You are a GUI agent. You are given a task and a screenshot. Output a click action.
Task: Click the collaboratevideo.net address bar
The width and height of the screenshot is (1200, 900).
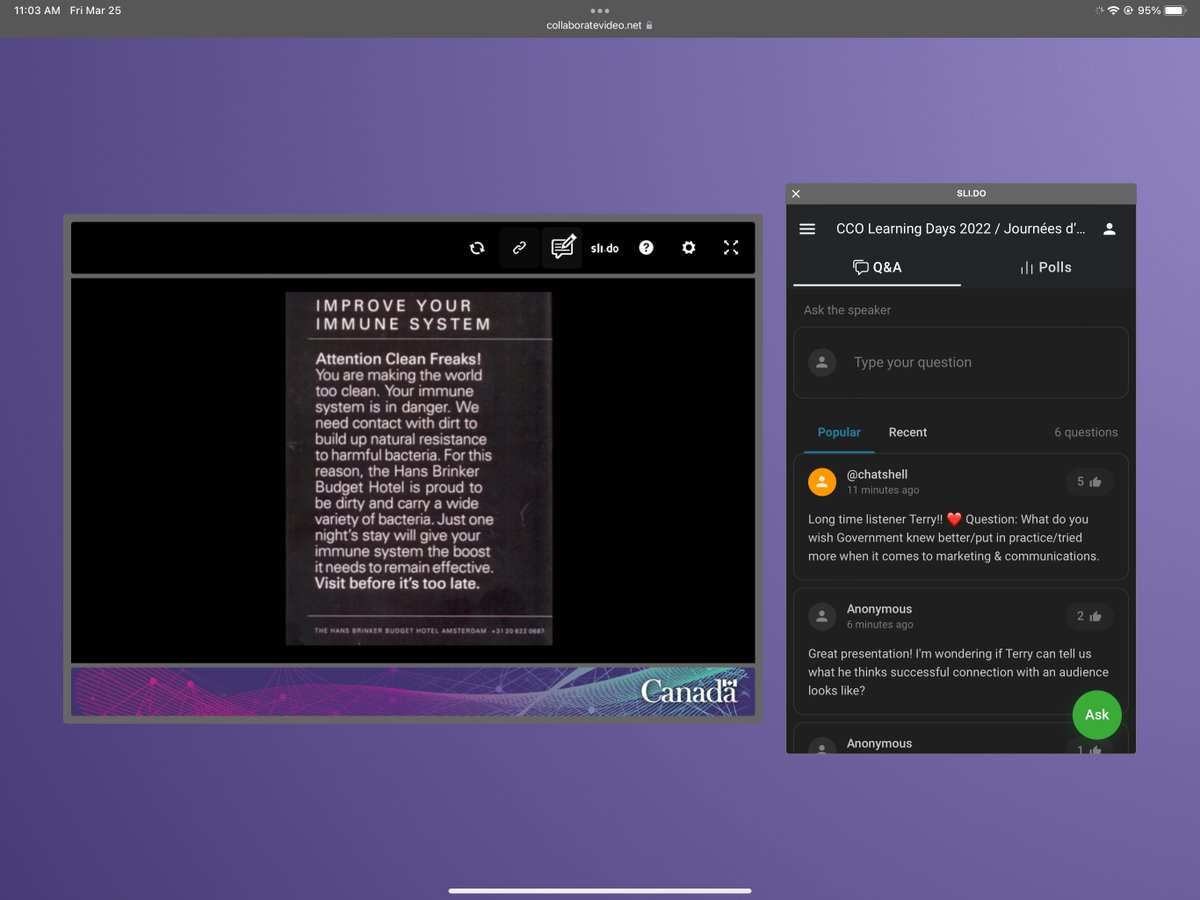coord(600,25)
